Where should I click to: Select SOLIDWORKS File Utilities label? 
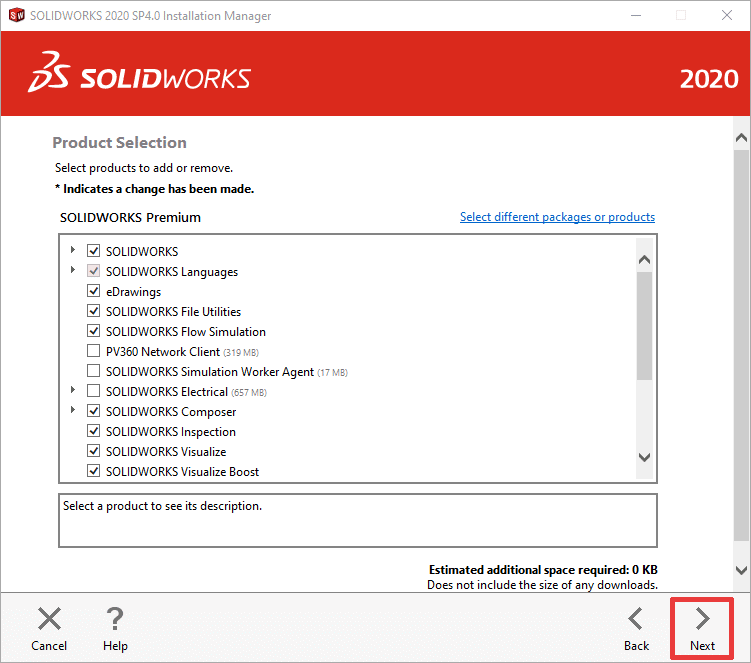point(173,312)
